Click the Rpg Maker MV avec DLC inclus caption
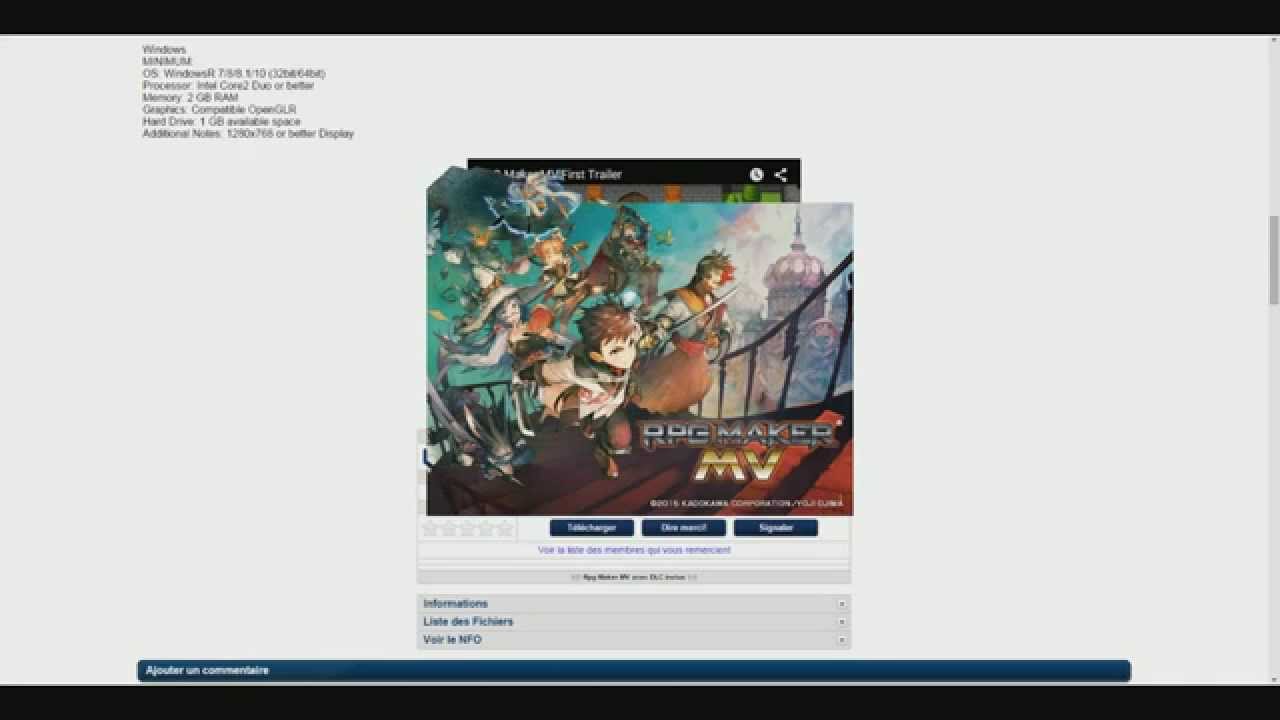This screenshot has height=720, width=1280. point(634,577)
